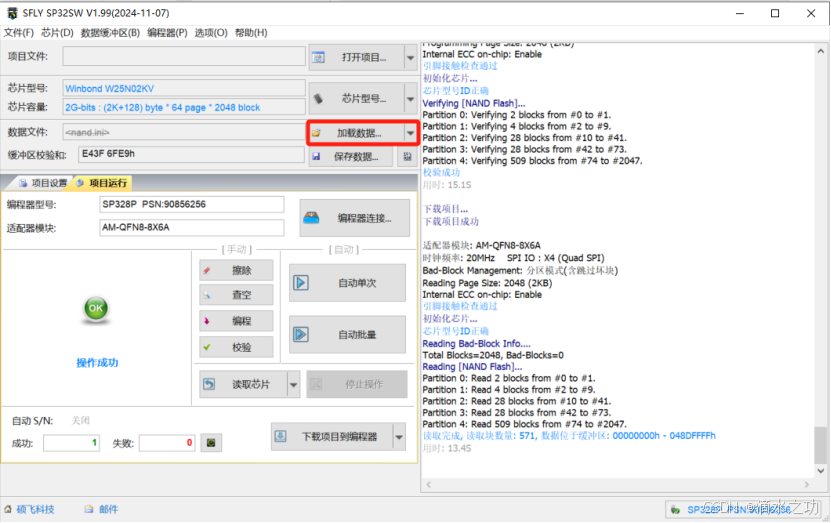
Task: Expand the 打开项目 dropdown arrow
Action: [x=411, y=57]
